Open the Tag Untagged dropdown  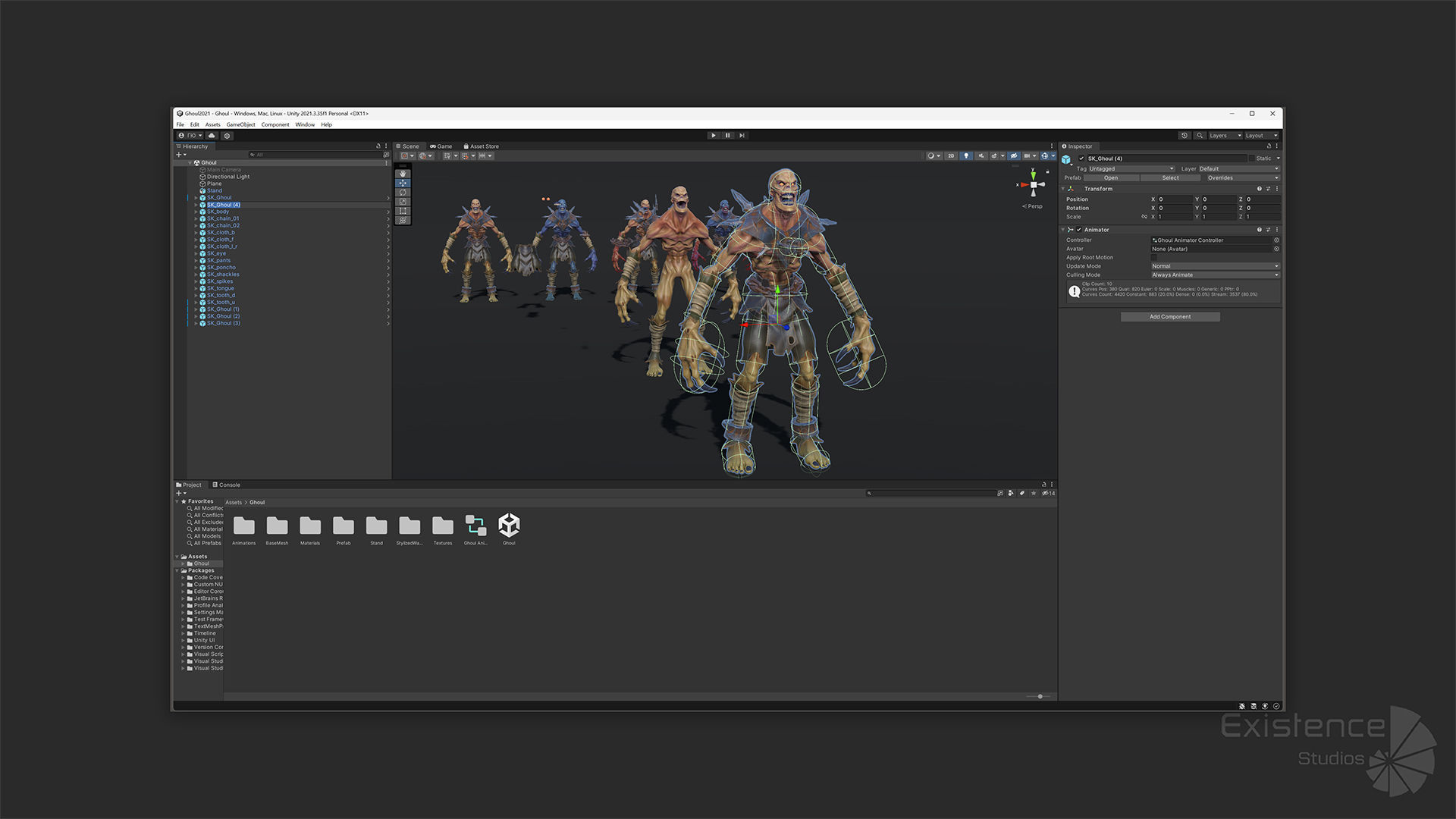(1131, 169)
